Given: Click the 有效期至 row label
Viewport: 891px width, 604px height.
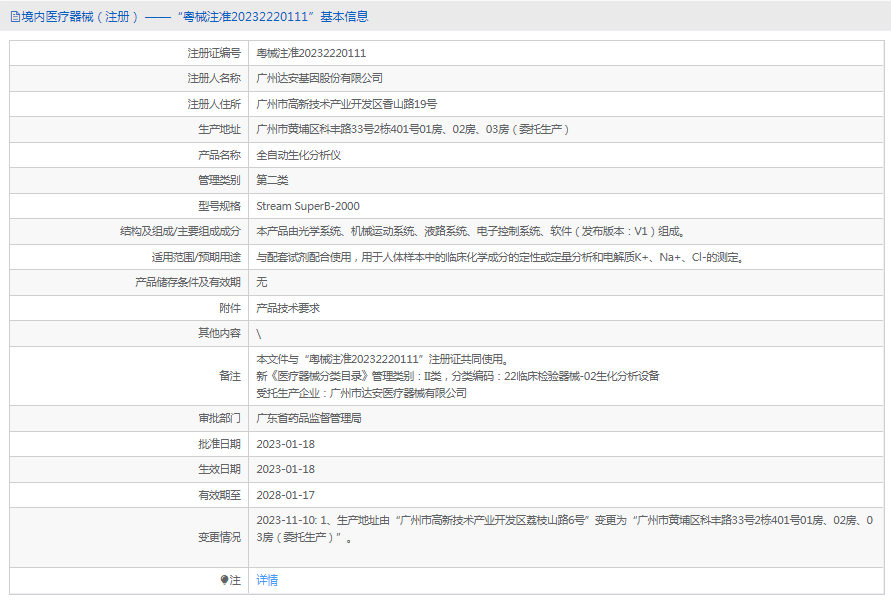Looking at the screenshot, I should coord(219,495).
